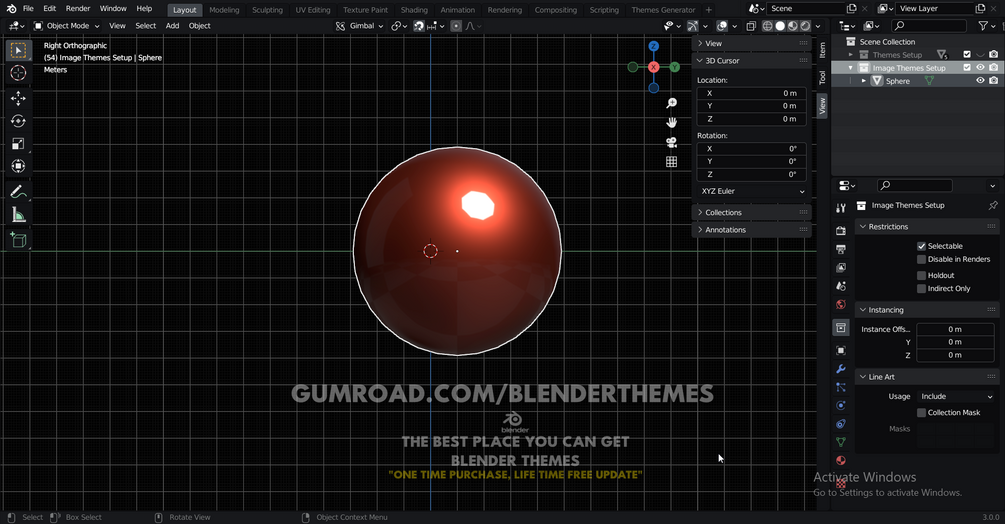Open the Object properties tab icon
This screenshot has height=524, width=1005.
pos(841,350)
